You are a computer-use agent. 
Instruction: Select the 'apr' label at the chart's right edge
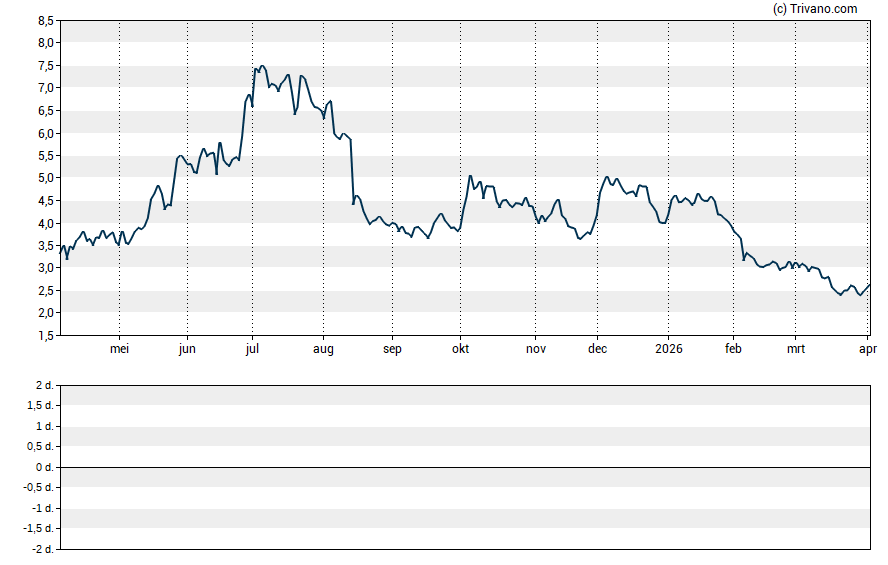(x=868, y=349)
